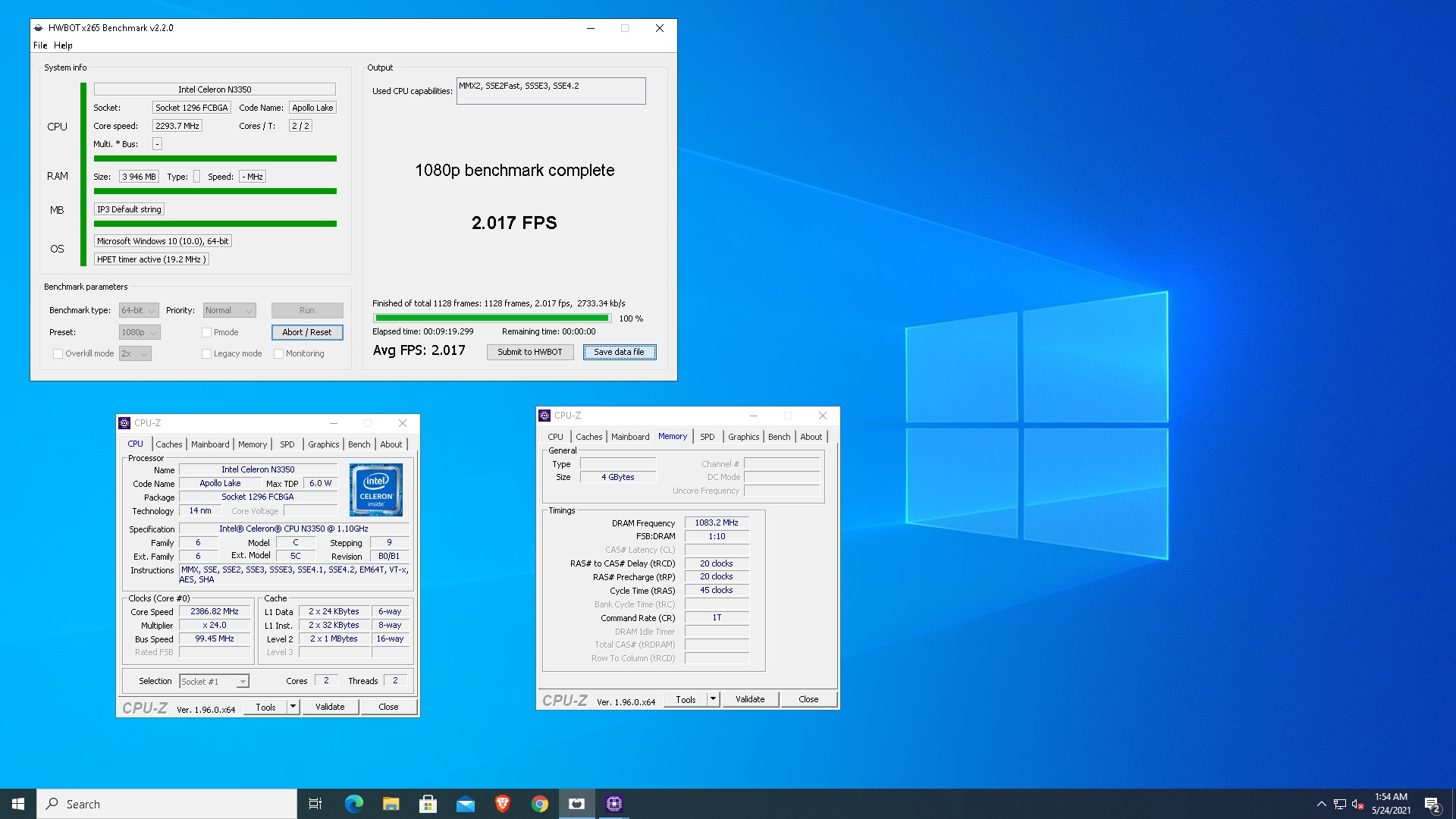Enable Overkill mode checkbox
Image resolution: width=1456 pixels, height=819 pixels.
[x=58, y=353]
